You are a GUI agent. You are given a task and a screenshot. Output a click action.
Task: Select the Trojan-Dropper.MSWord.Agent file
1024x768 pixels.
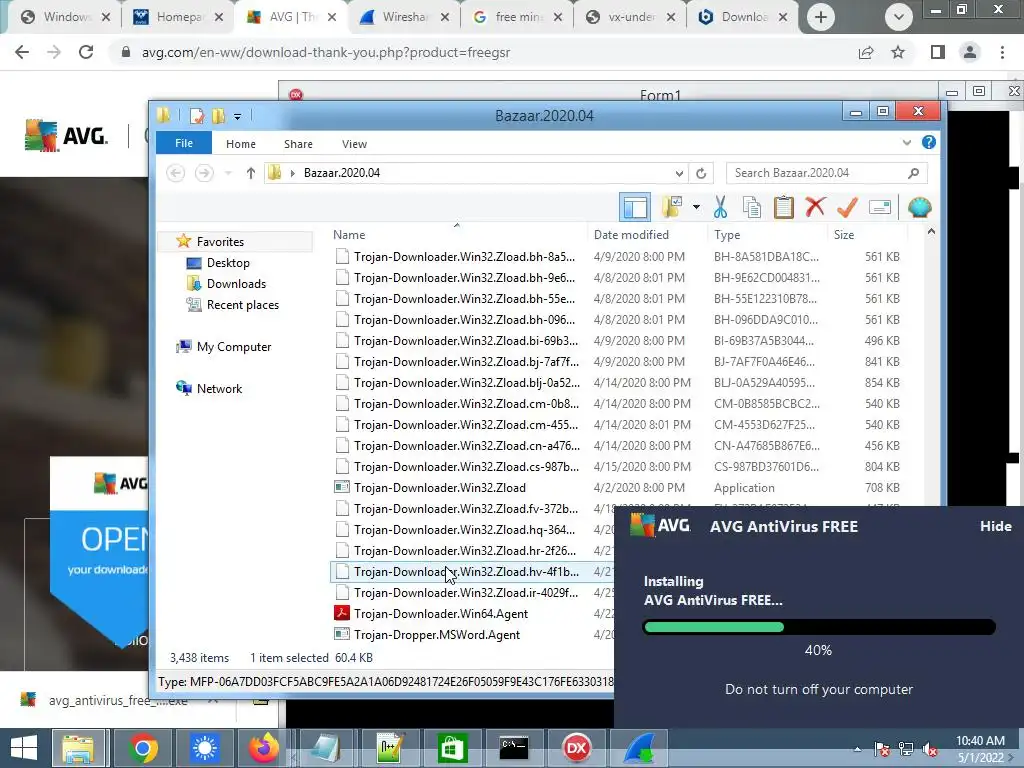coord(437,635)
